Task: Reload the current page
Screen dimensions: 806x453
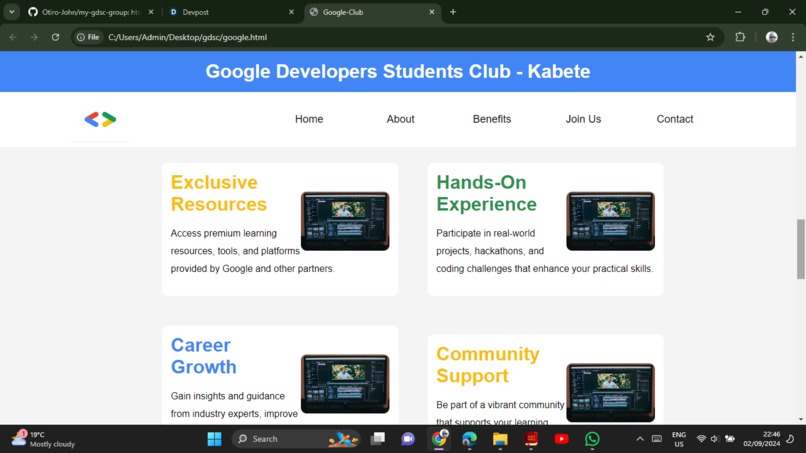Action: tap(56, 37)
